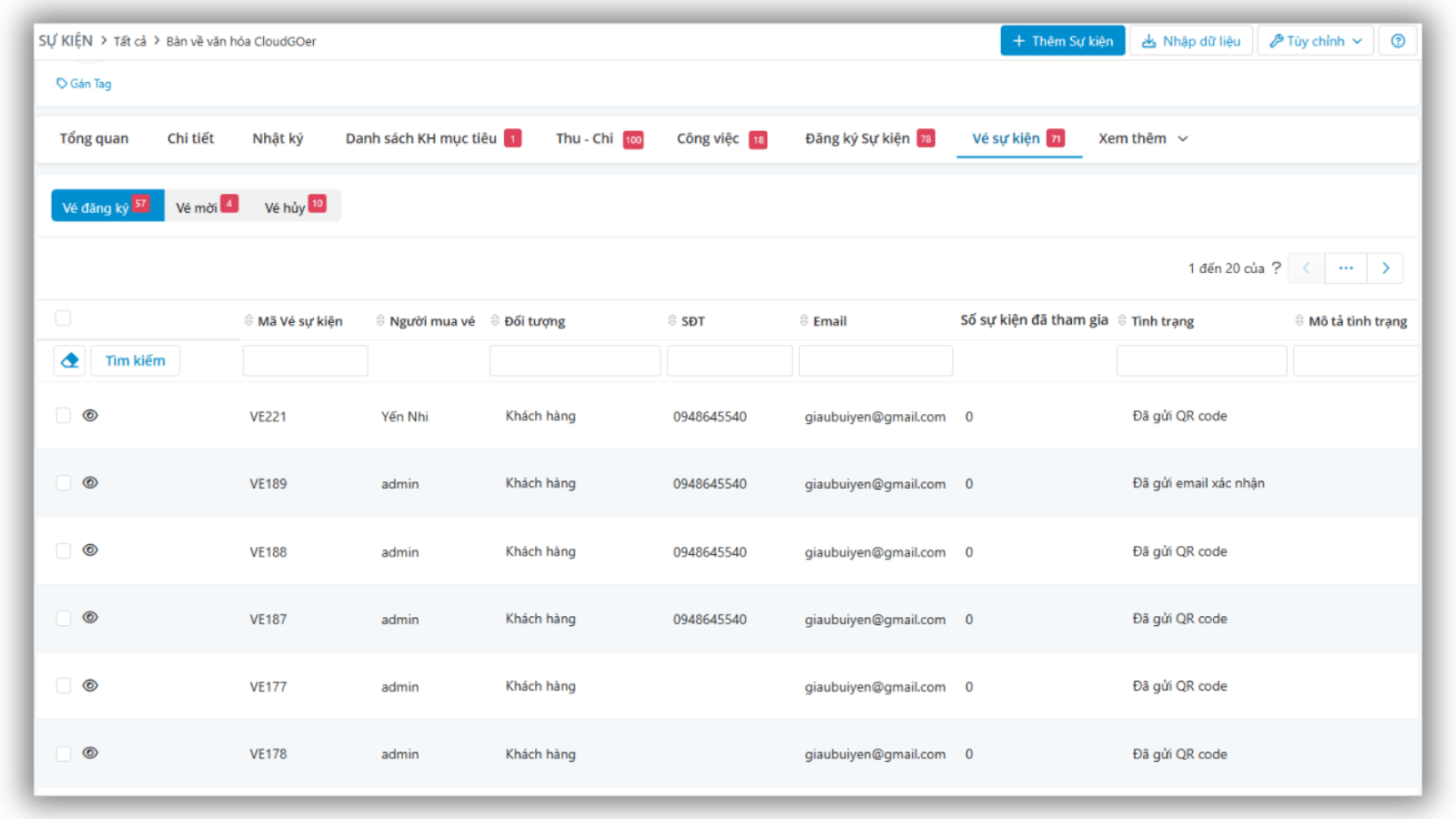Click the Gán Tag icon
The height and width of the screenshot is (819, 1456).
[x=62, y=84]
